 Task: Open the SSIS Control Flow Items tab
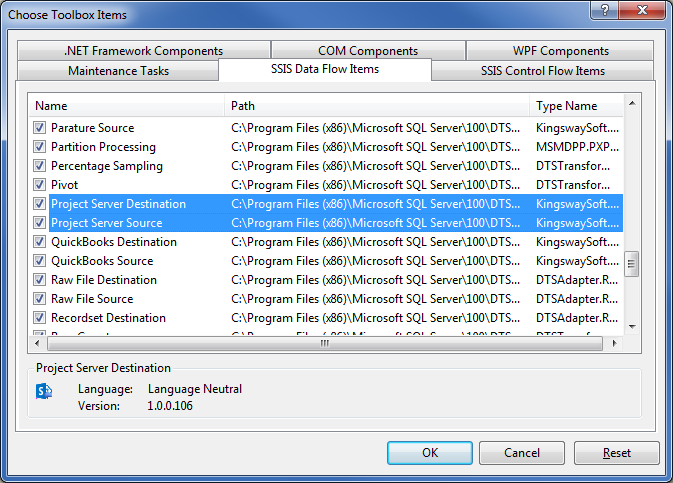(x=543, y=70)
